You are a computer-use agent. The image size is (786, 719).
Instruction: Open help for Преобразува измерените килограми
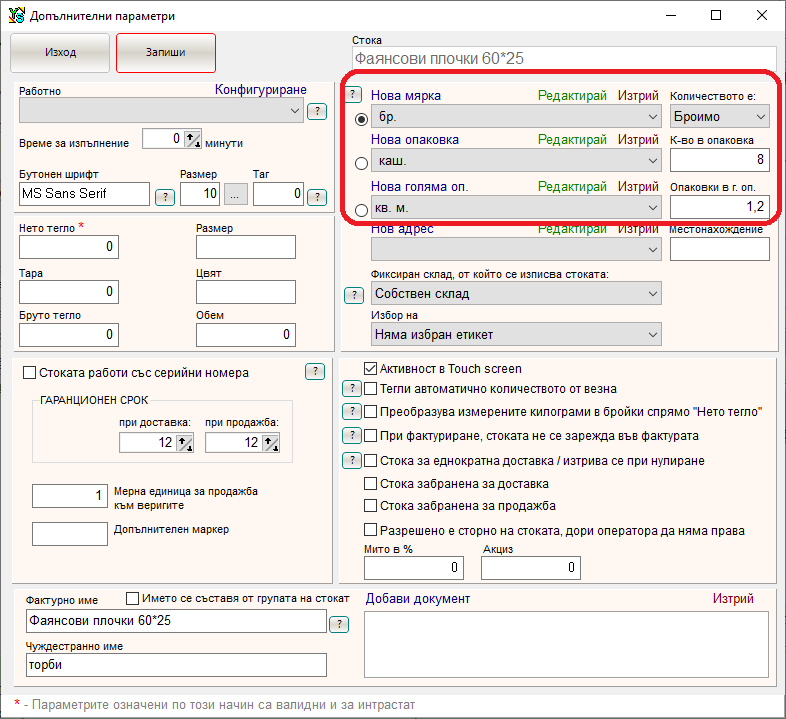tap(352, 412)
